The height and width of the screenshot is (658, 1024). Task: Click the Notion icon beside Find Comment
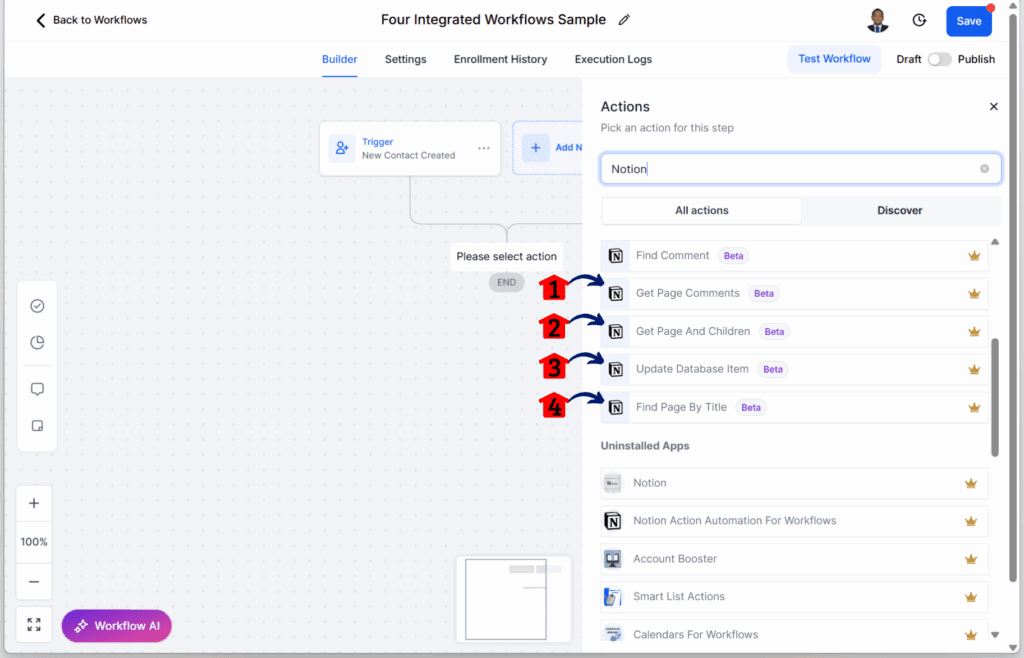click(x=615, y=256)
